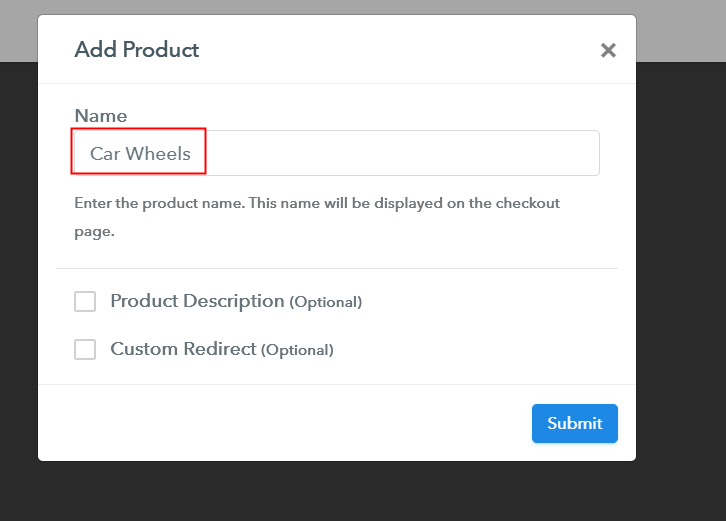Screen dimensions: 726x521
Task: Click blank header space beside the title
Action: coord(400,50)
